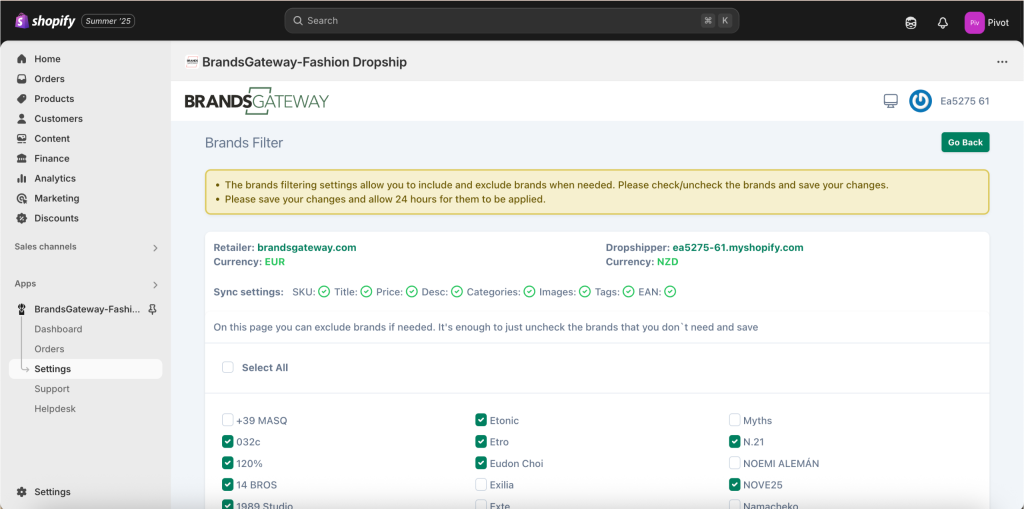Expand the Sales channels section chevron
Viewport: 1024px width, 509px height.
coord(155,248)
